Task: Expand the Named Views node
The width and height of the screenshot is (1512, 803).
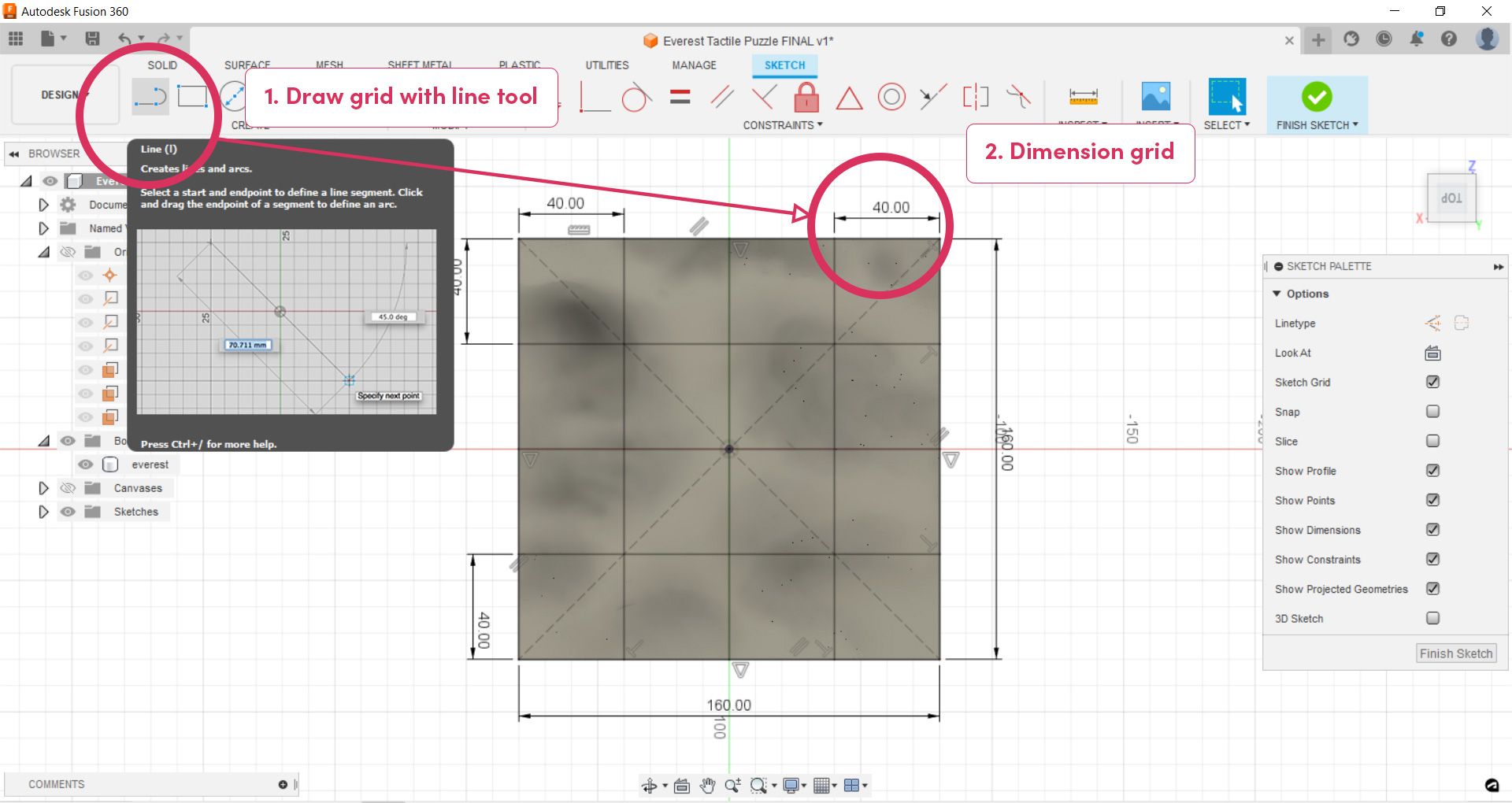Action: pos(43,228)
